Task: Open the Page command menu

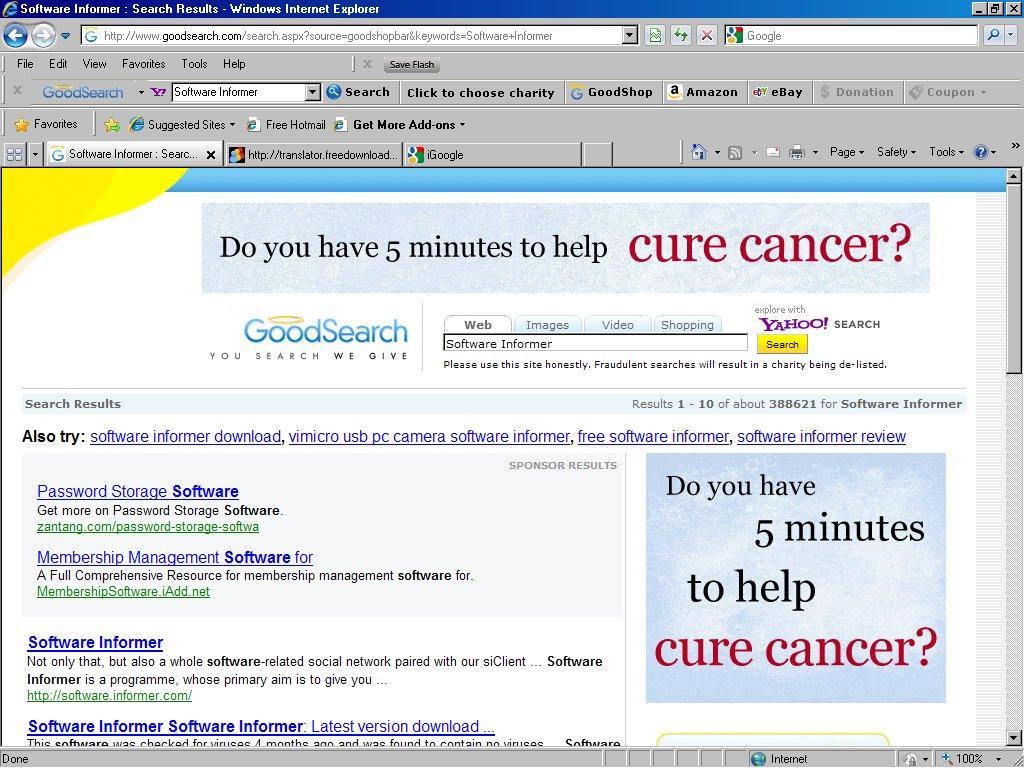Action: coord(846,152)
